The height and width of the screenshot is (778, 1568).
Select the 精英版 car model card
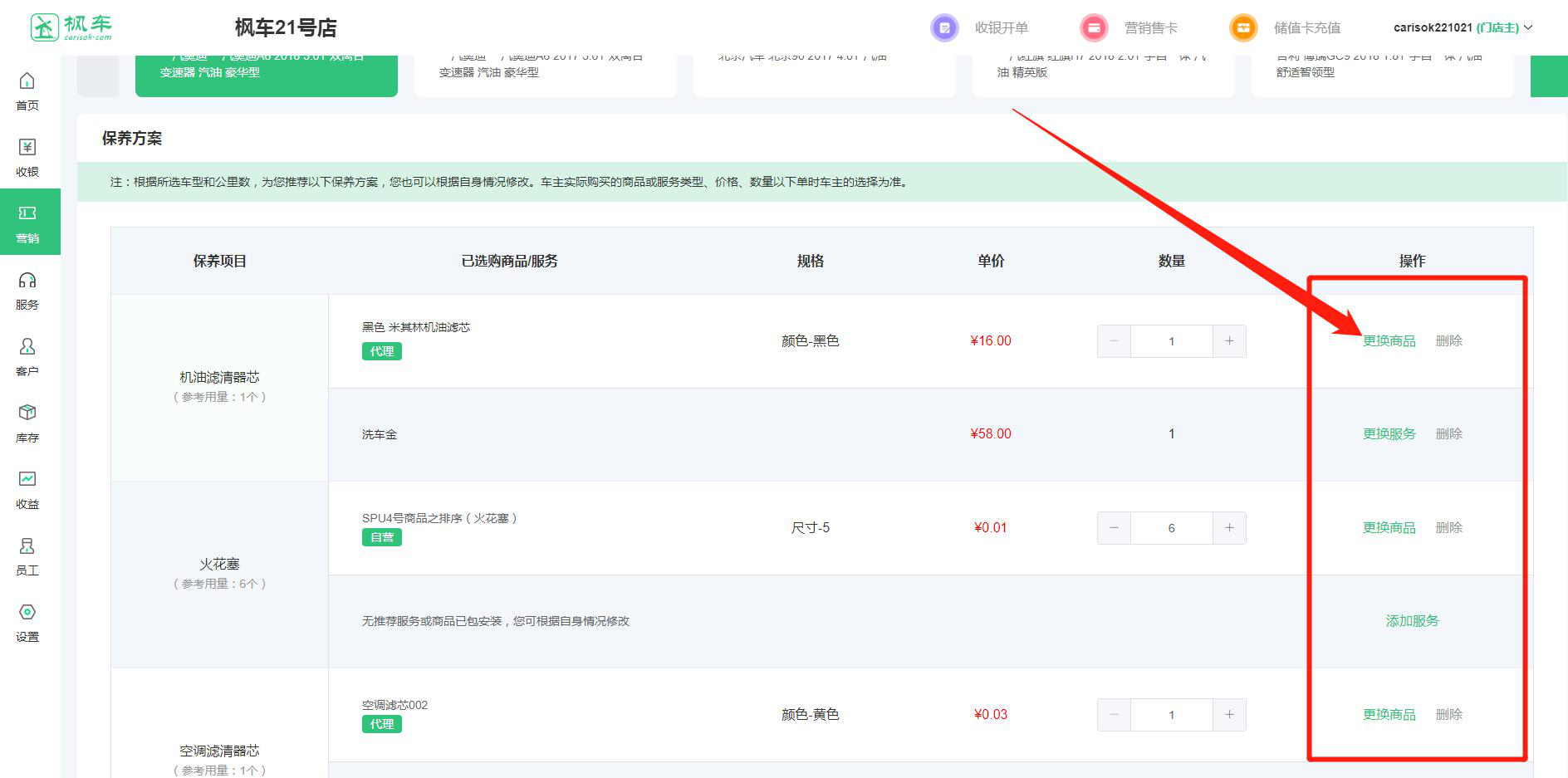point(1104,76)
